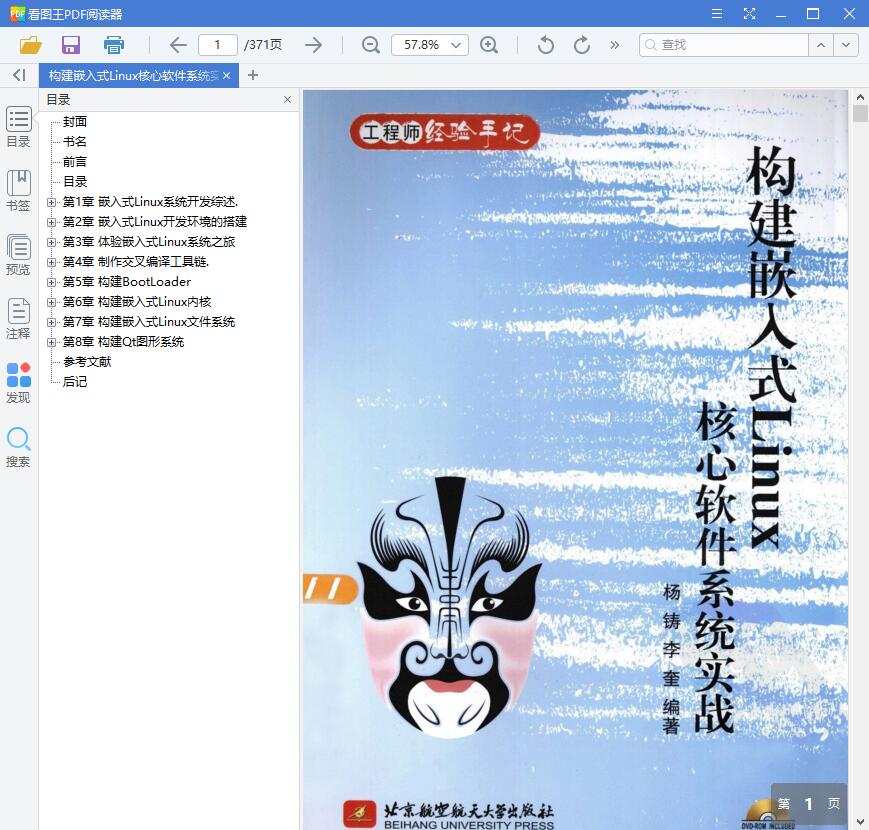
Task: Jump to 封面 in outline
Action: coord(75,121)
